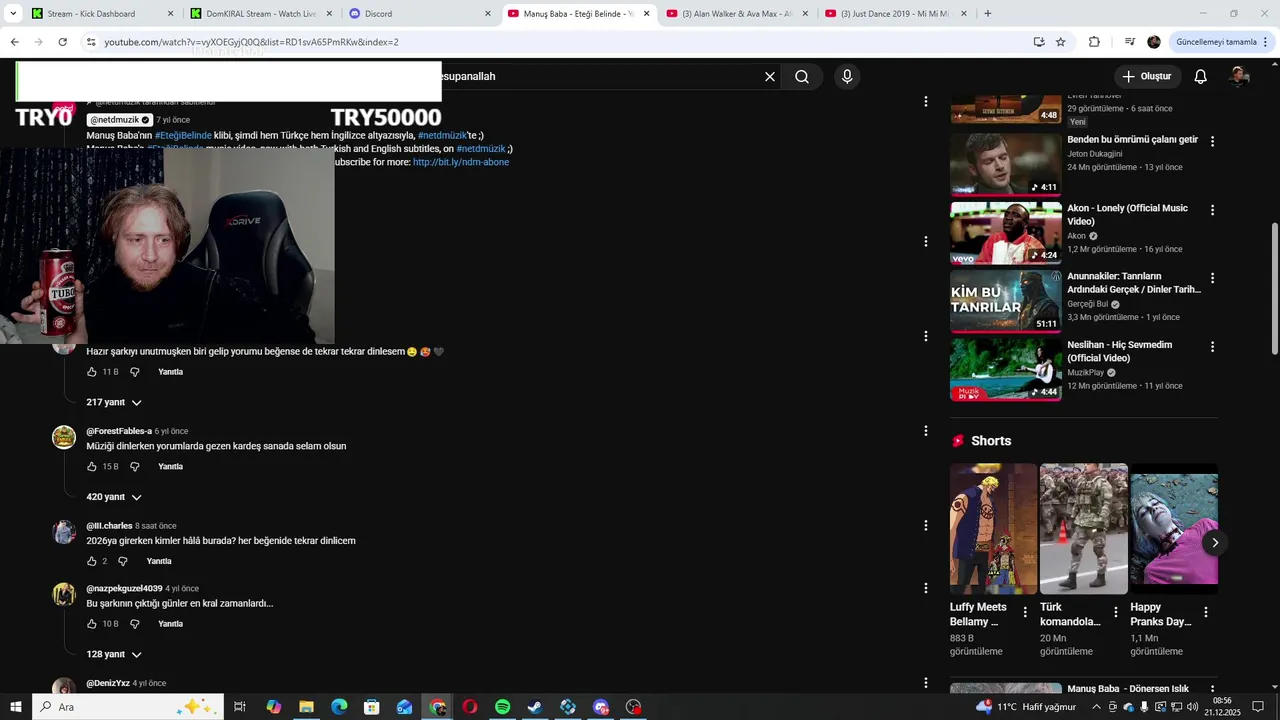Open options for 'Türk komandola...' short
Image resolution: width=1280 pixels, height=720 pixels.
point(1115,612)
